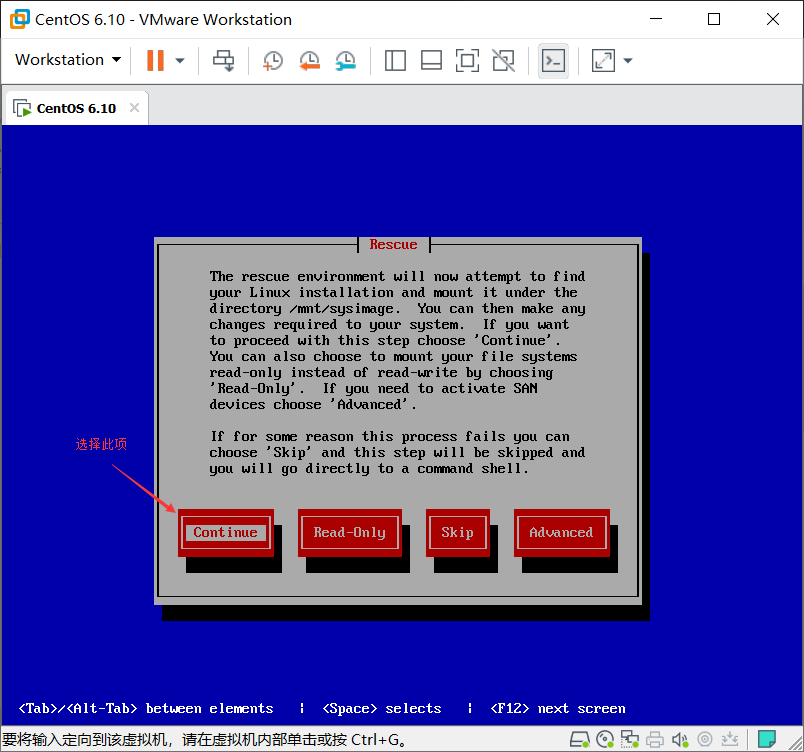Screen dimensions: 804x752
Task: Minimize the VMware Workstation window
Action: (x=656, y=19)
